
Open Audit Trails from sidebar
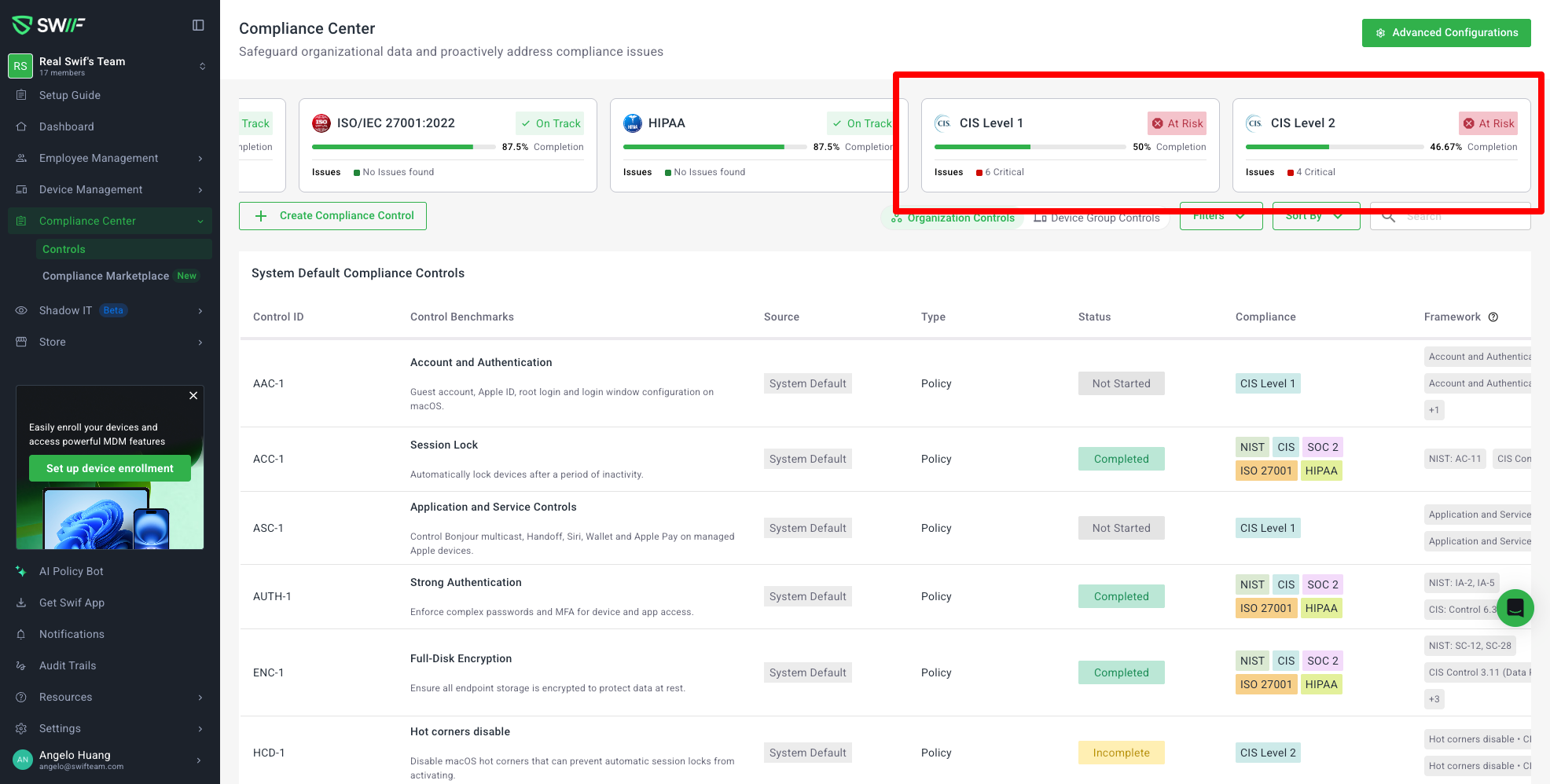click(x=68, y=665)
